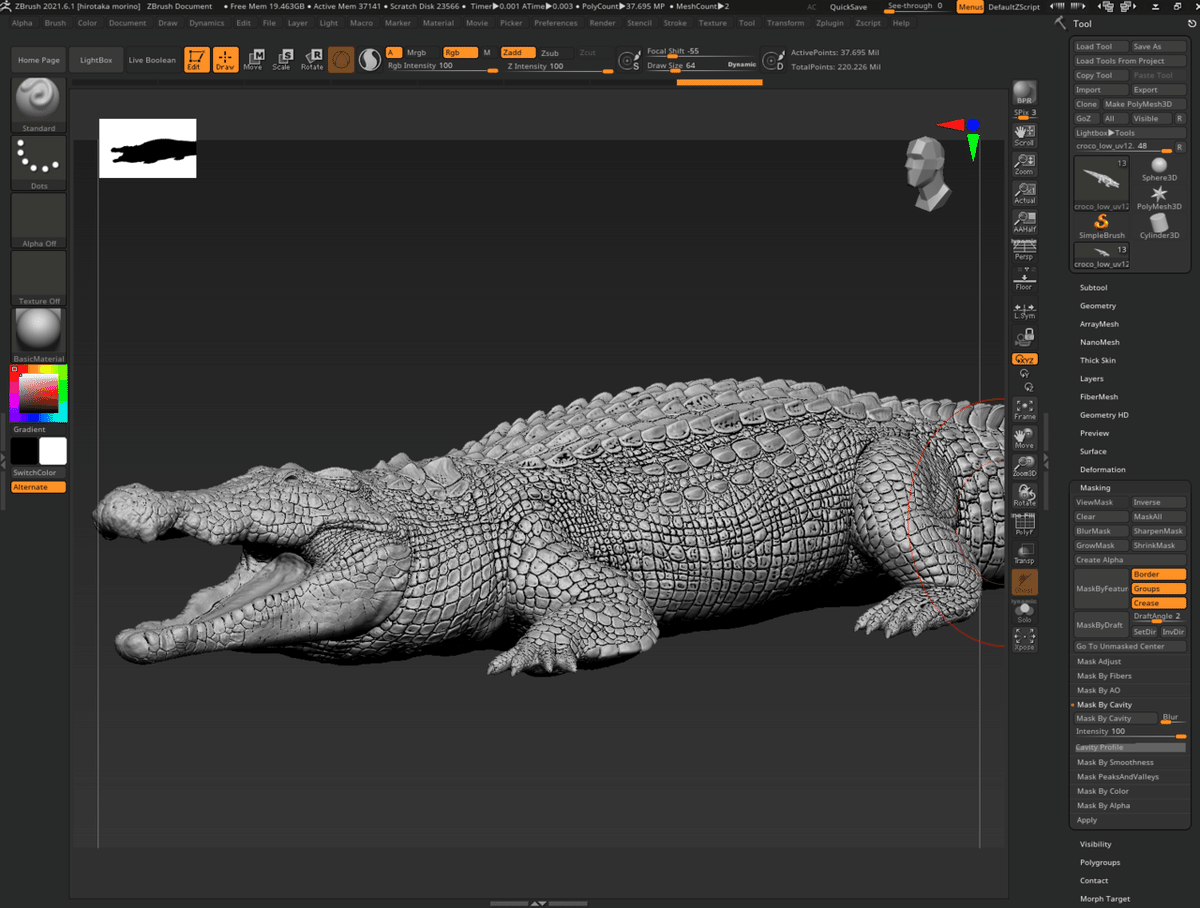Click the Xpose icon
1200x908 pixels.
[x=1024, y=639]
